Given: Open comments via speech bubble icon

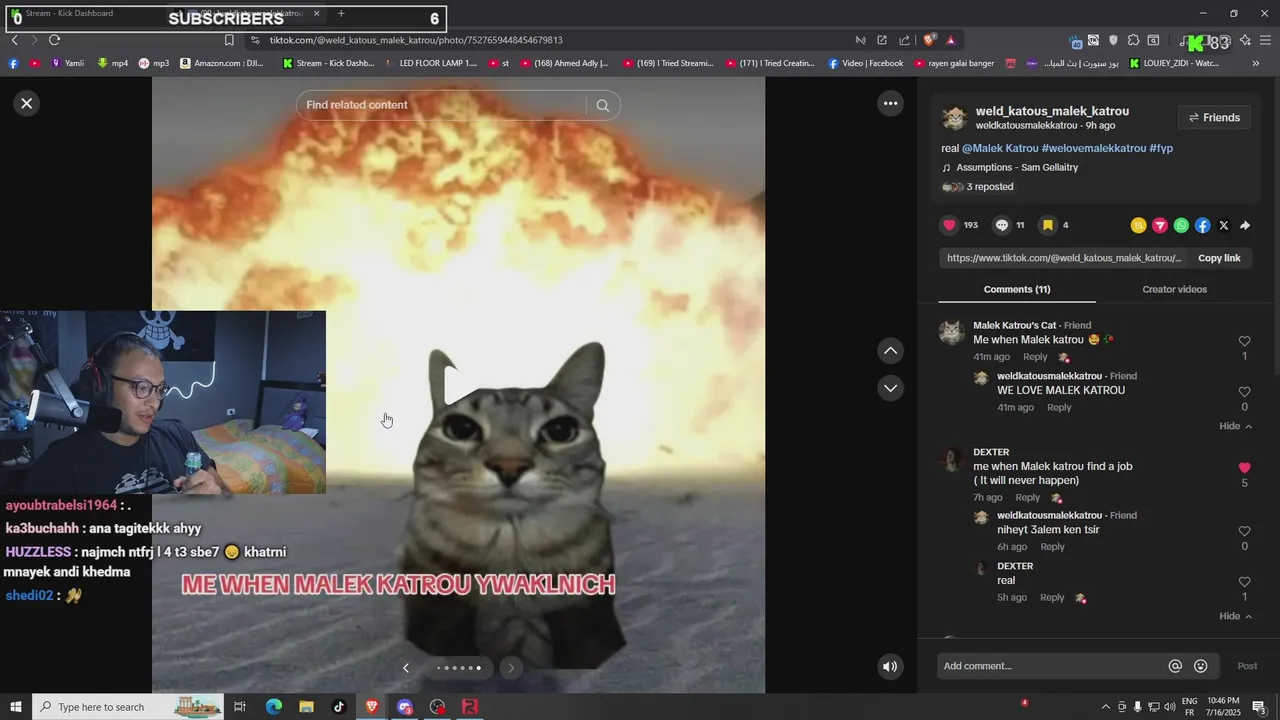Looking at the screenshot, I should pos(1002,225).
